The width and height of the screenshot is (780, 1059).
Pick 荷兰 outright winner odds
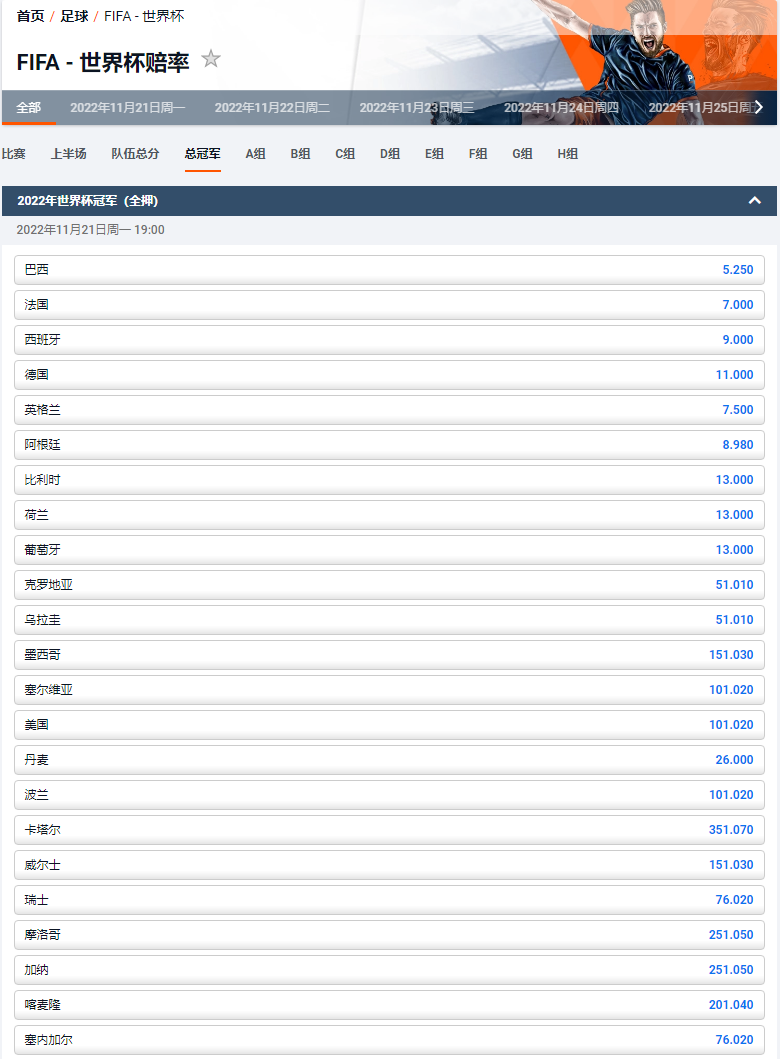click(x=389, y=515)
